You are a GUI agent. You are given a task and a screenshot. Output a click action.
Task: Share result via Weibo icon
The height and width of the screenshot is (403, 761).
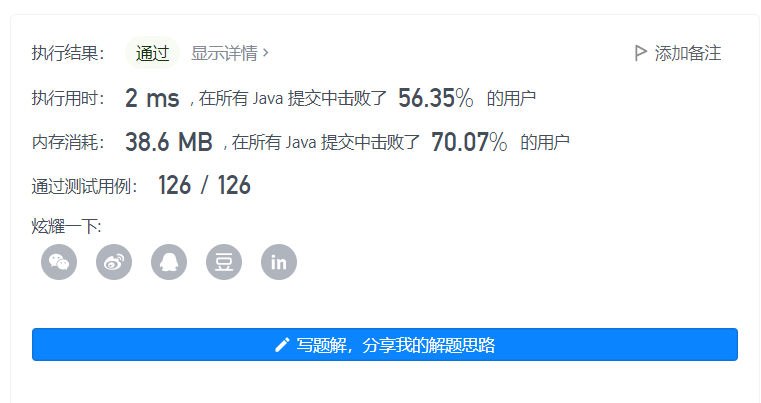tap(114, 262)
